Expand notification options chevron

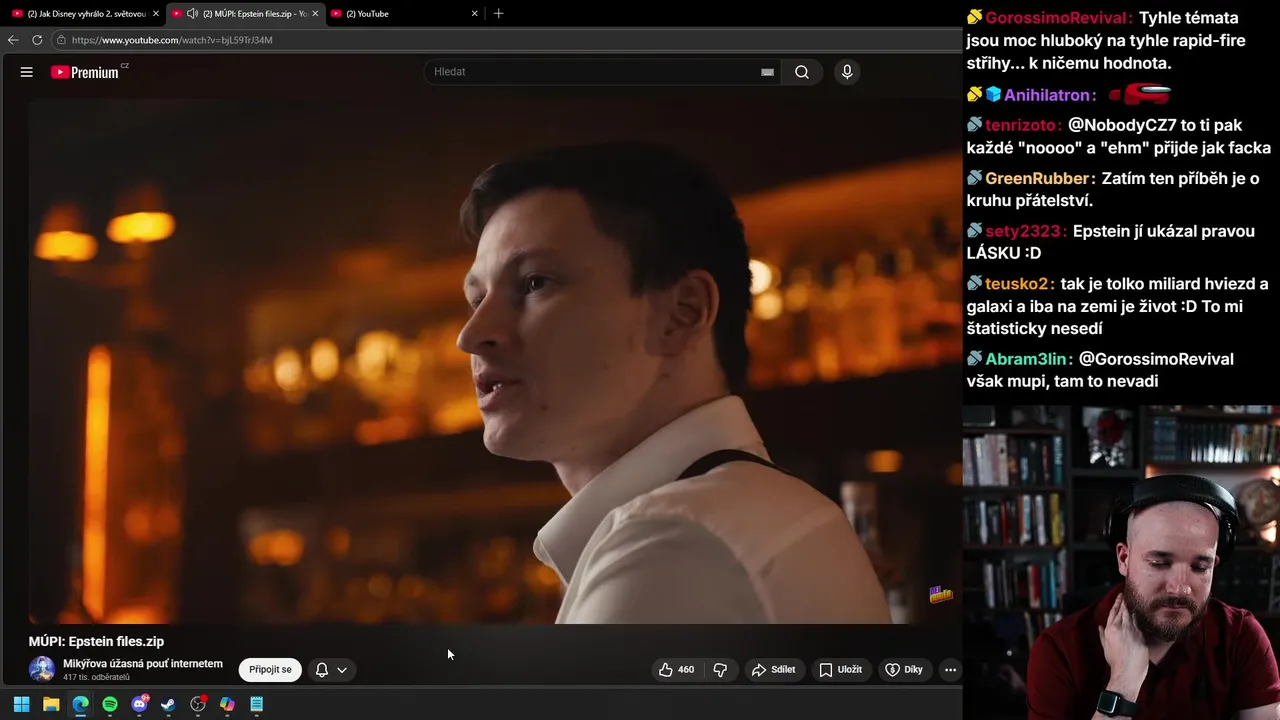coord(342,670)
